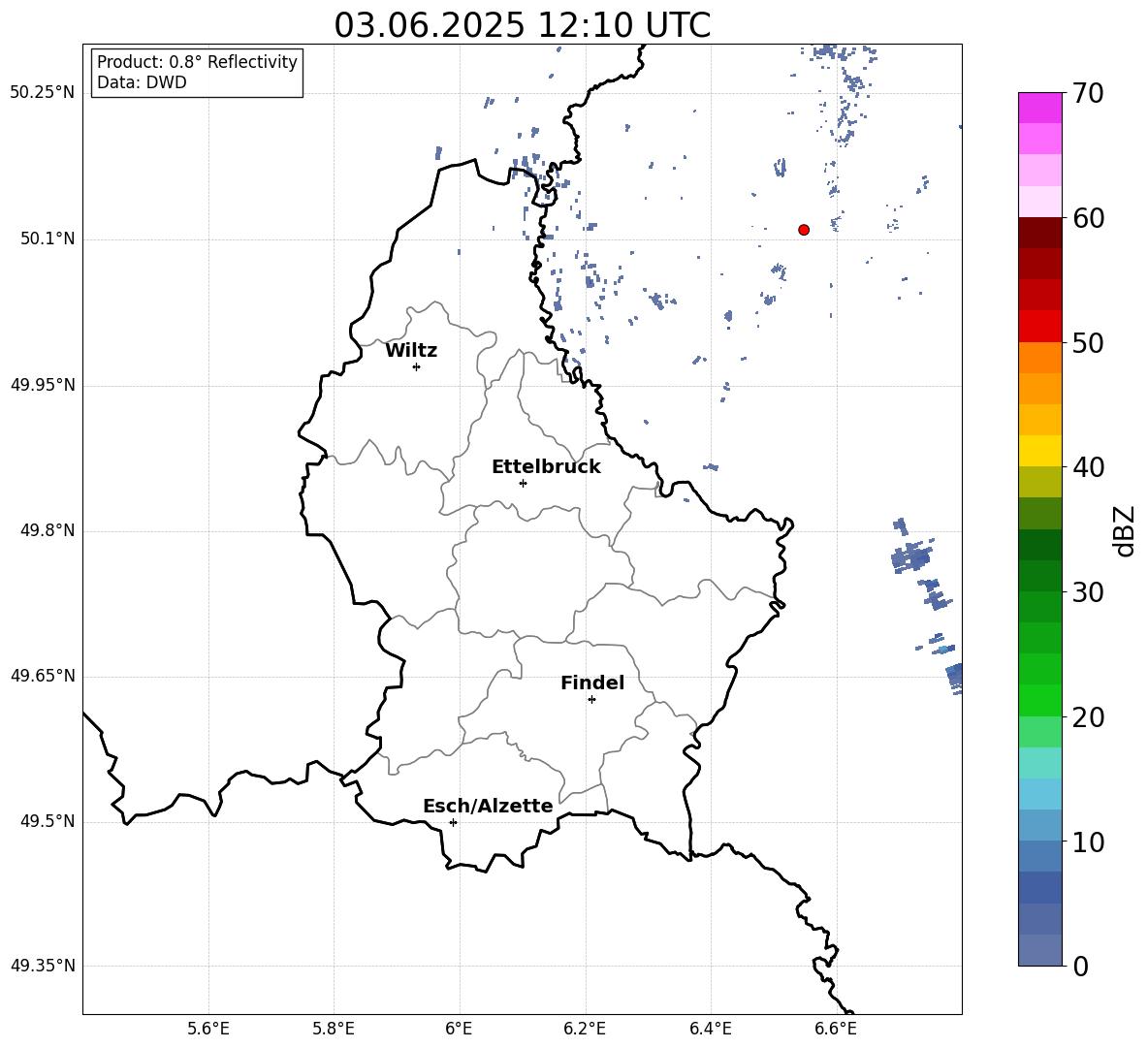Click the 6°E longitude label

459,1029
